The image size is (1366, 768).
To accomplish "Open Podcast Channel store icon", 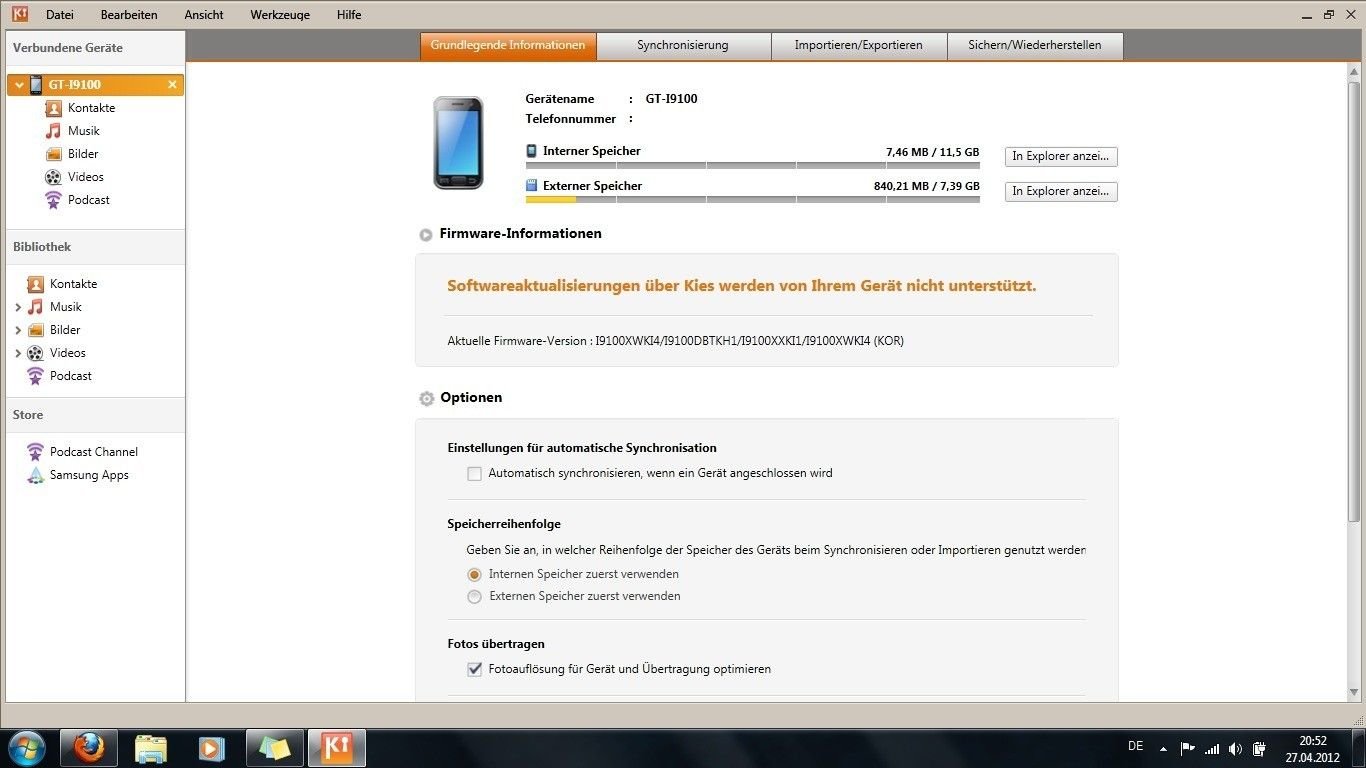I will pyautogui.click(x=36, y=452).
